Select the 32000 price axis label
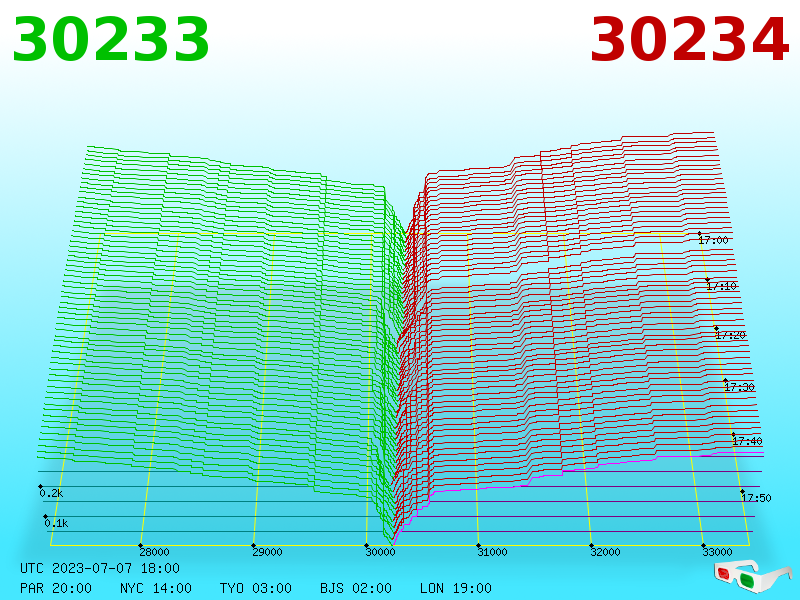Viewport: 800px width, 600px height. [x=605, y=552]
